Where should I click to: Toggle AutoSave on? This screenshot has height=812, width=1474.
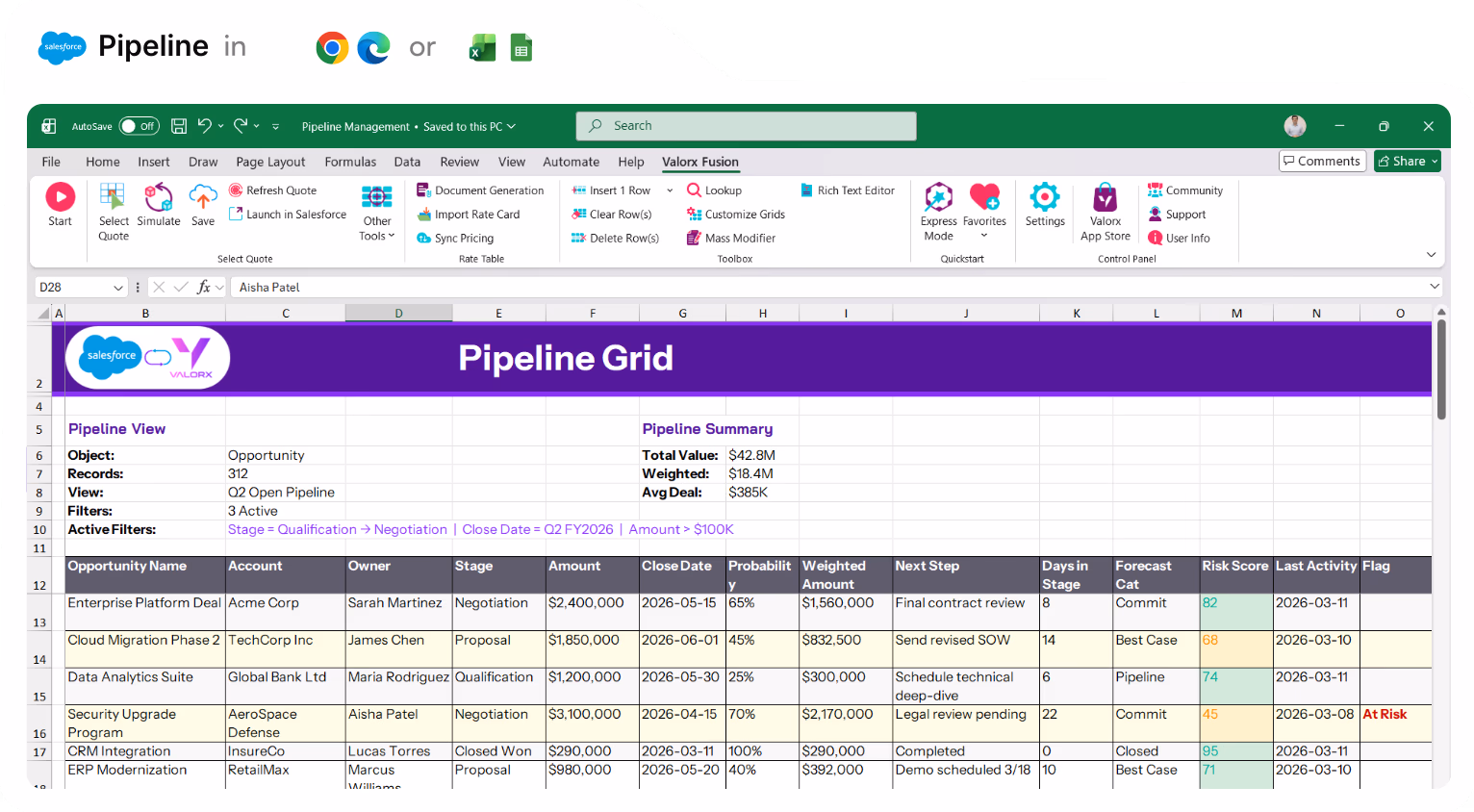coord(140,126)
